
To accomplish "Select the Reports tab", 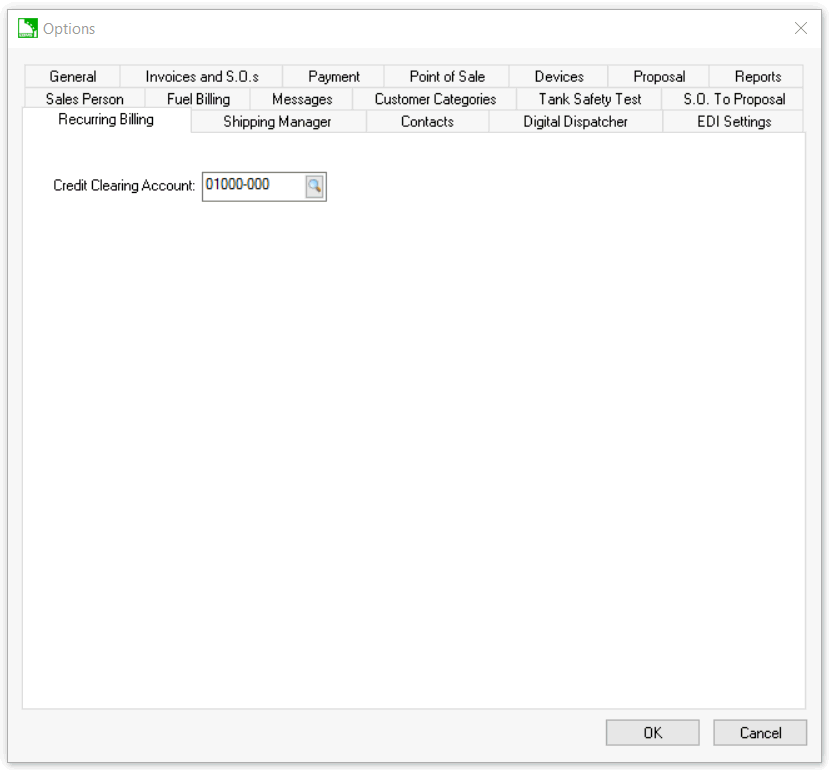I will (758, 77).
